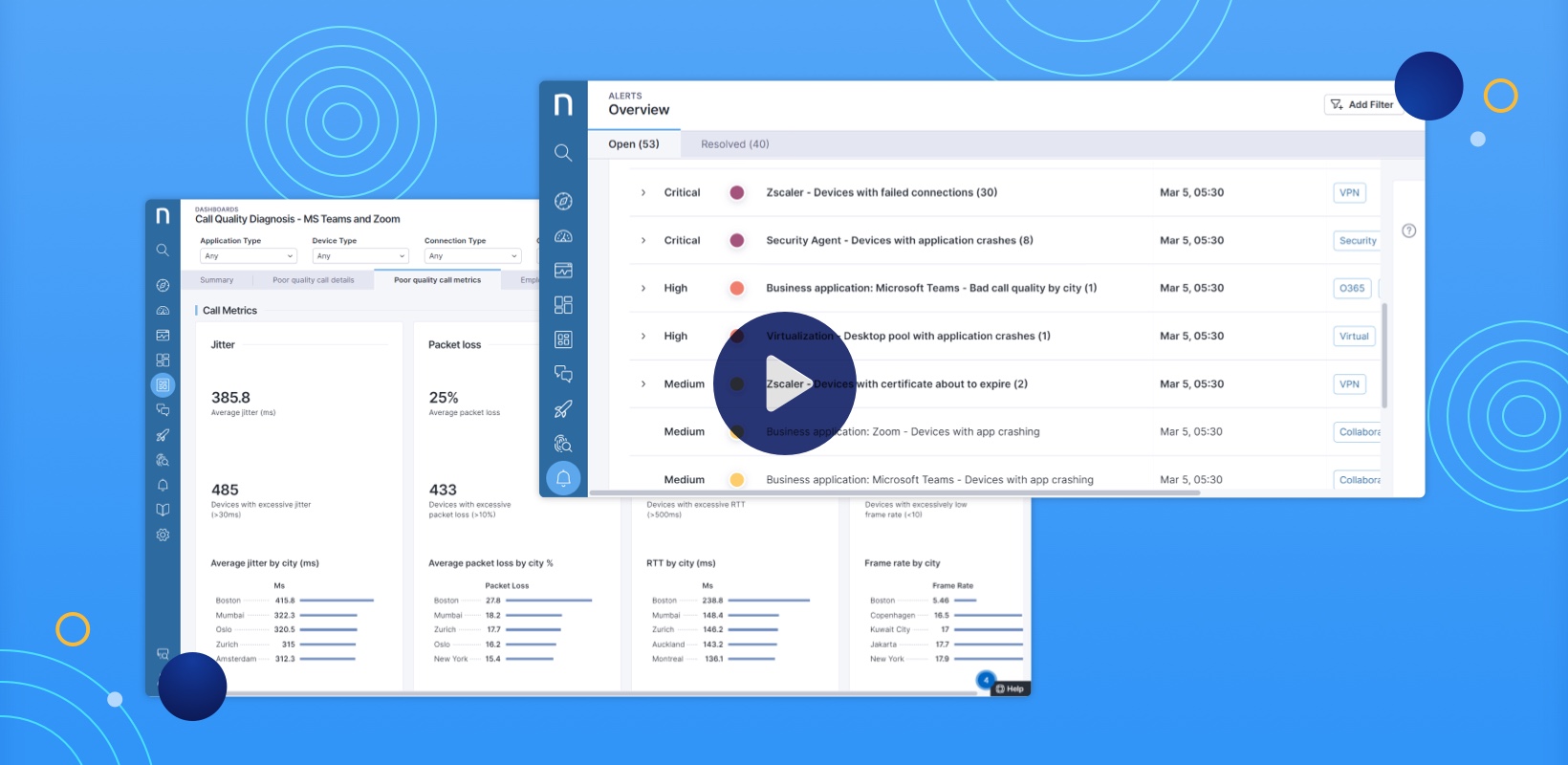
Task: Click the Copenhagen 16.5 frame rate row
Action: coord(946,616)
